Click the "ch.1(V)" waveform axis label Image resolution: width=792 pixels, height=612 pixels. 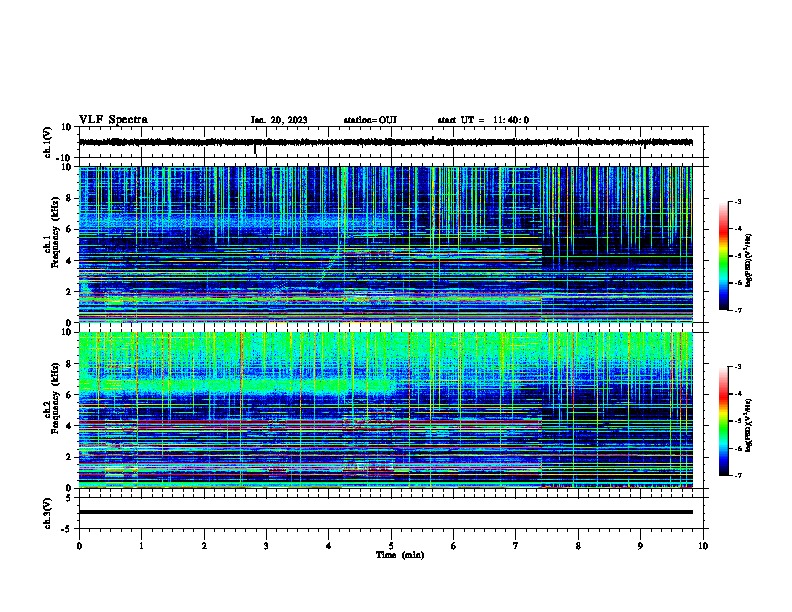click(x=47, y=142)
